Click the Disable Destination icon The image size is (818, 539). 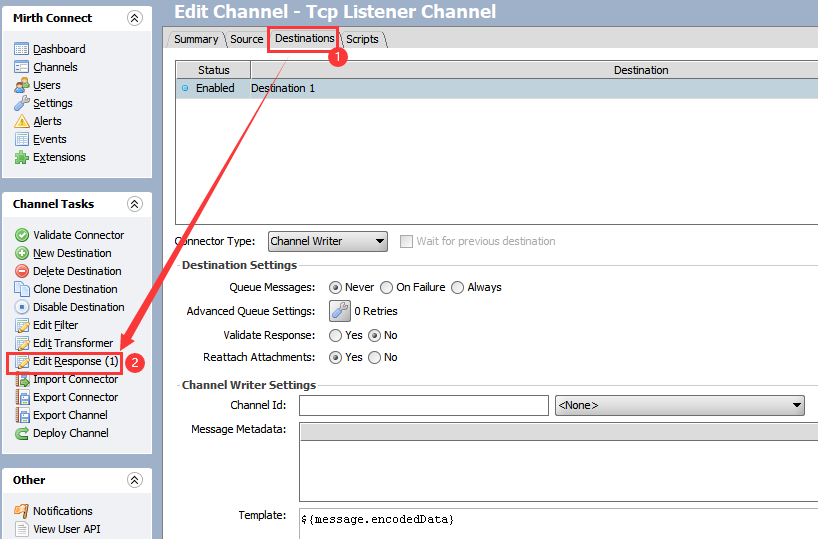coord(21,307)
